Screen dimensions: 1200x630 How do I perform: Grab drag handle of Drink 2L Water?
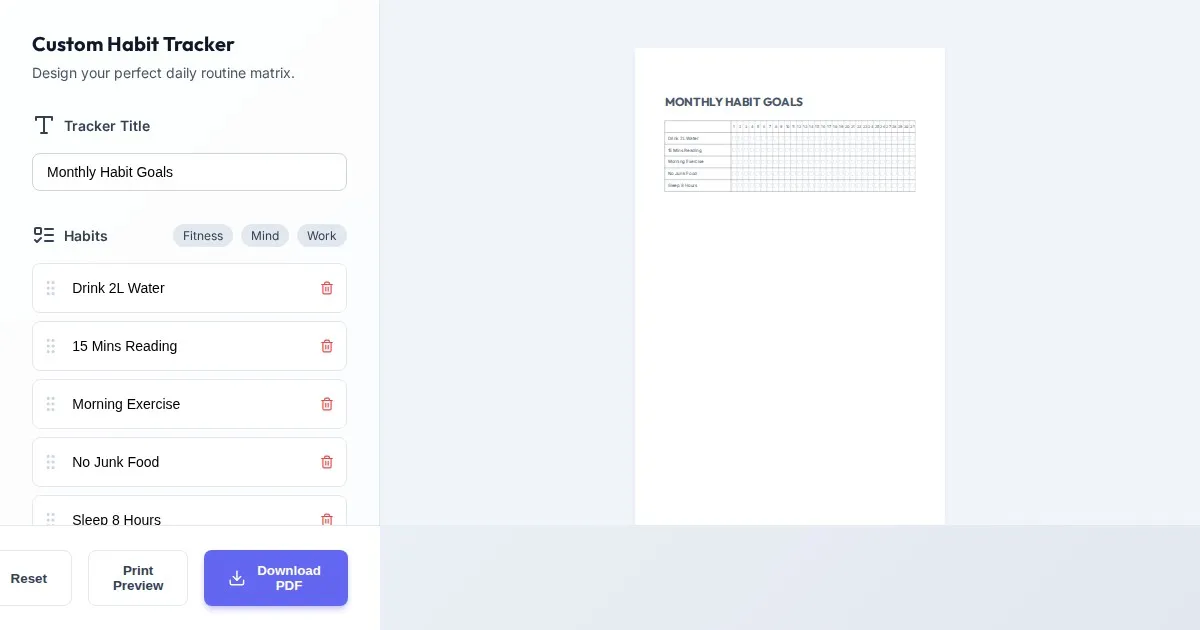(x=51, y=288)
